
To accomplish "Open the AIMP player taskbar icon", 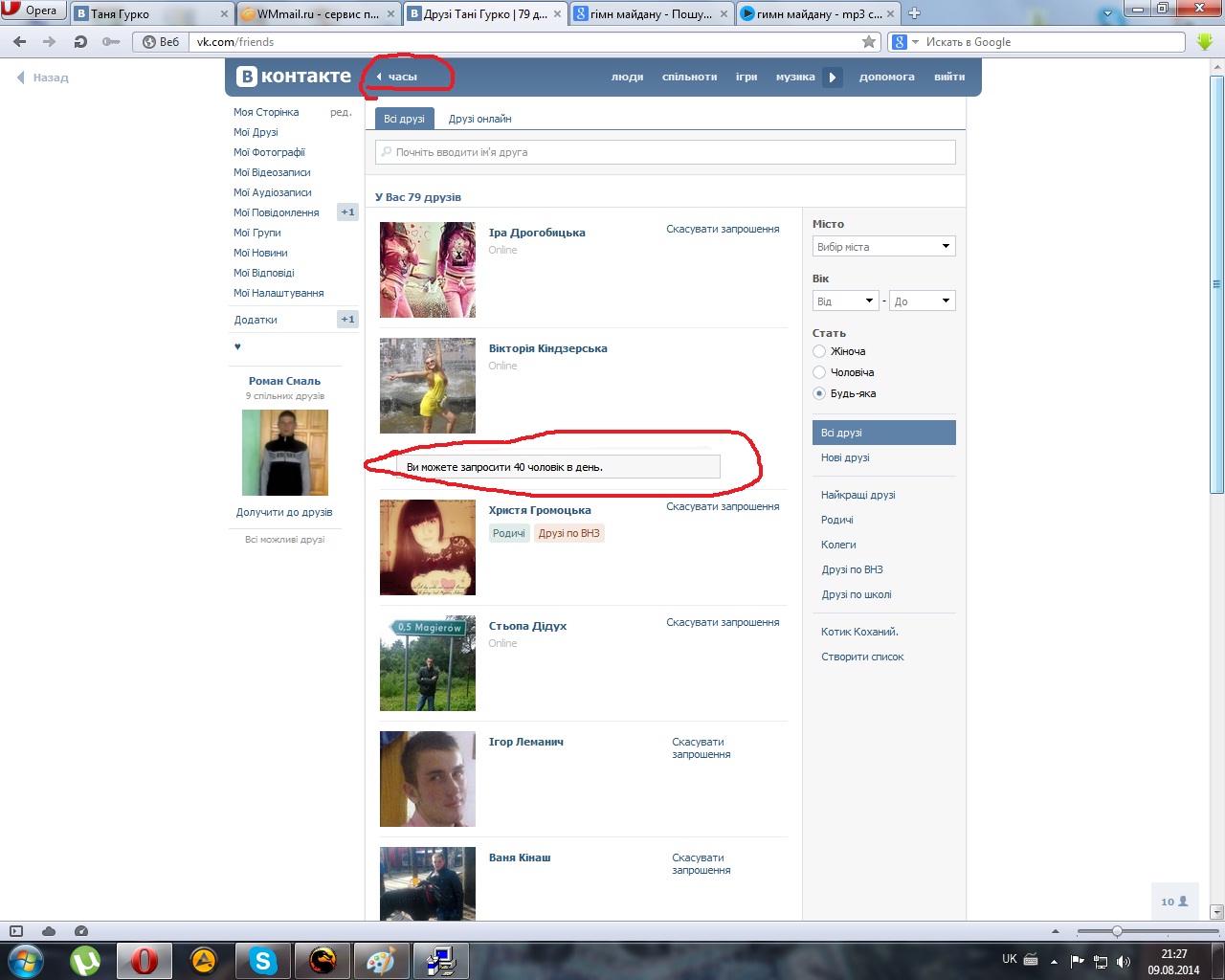I will (x=203, y=961).
